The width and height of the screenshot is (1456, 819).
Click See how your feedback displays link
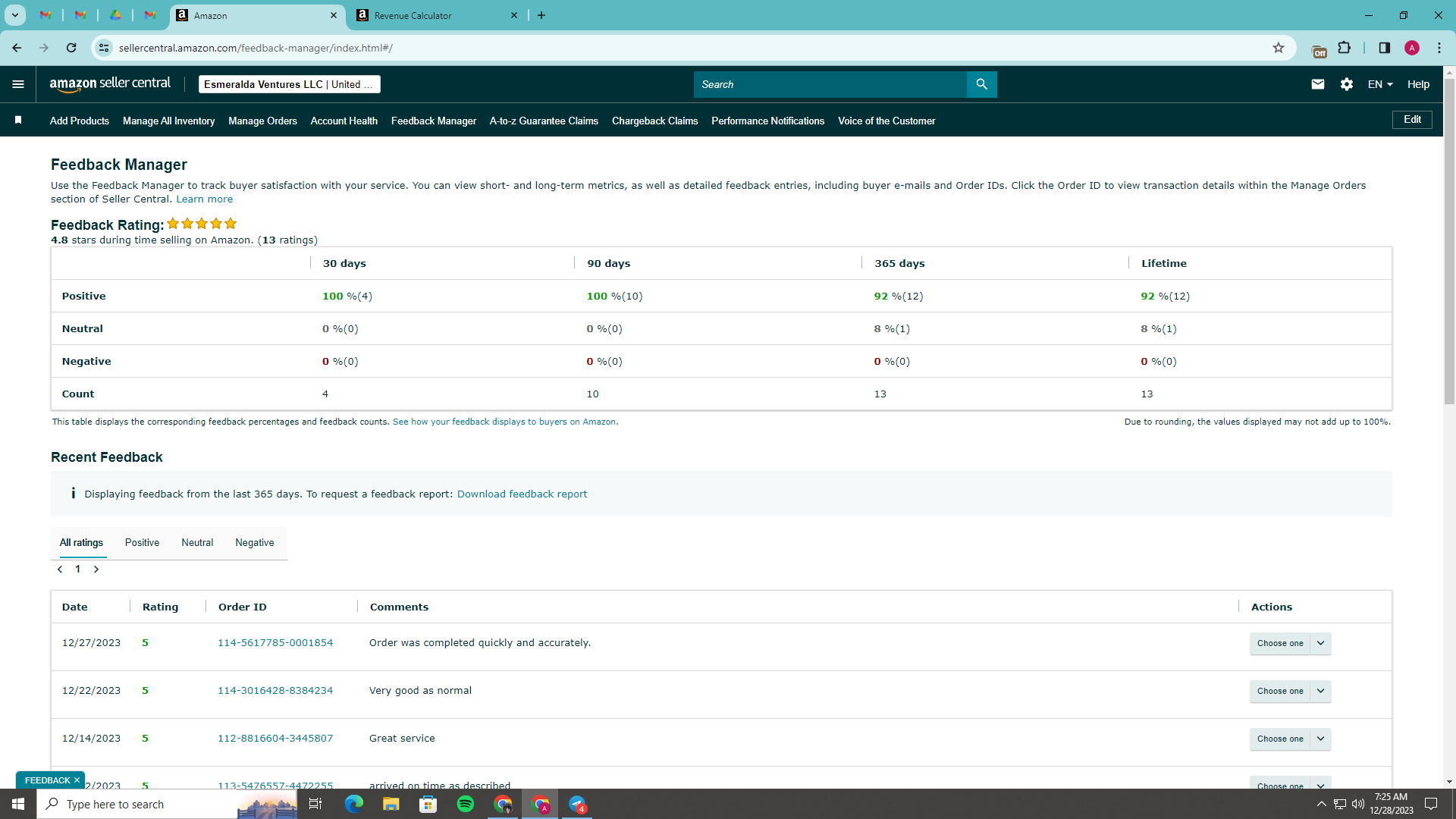[x=505, y=422]
